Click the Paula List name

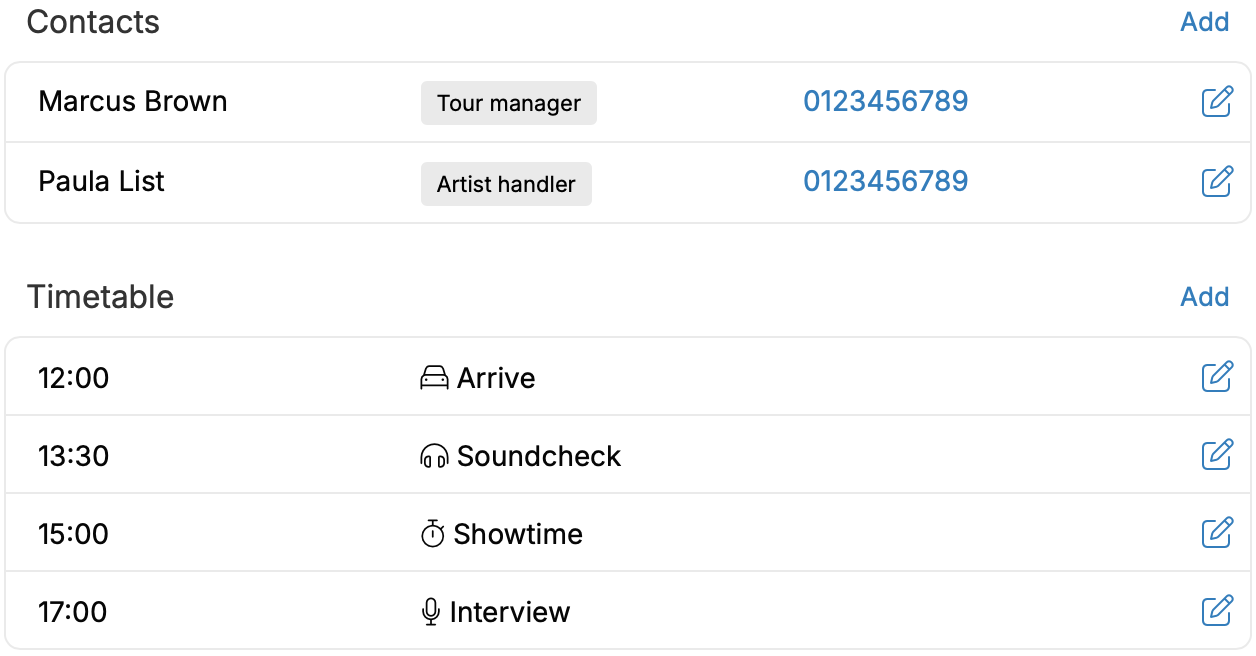point(101,181)
